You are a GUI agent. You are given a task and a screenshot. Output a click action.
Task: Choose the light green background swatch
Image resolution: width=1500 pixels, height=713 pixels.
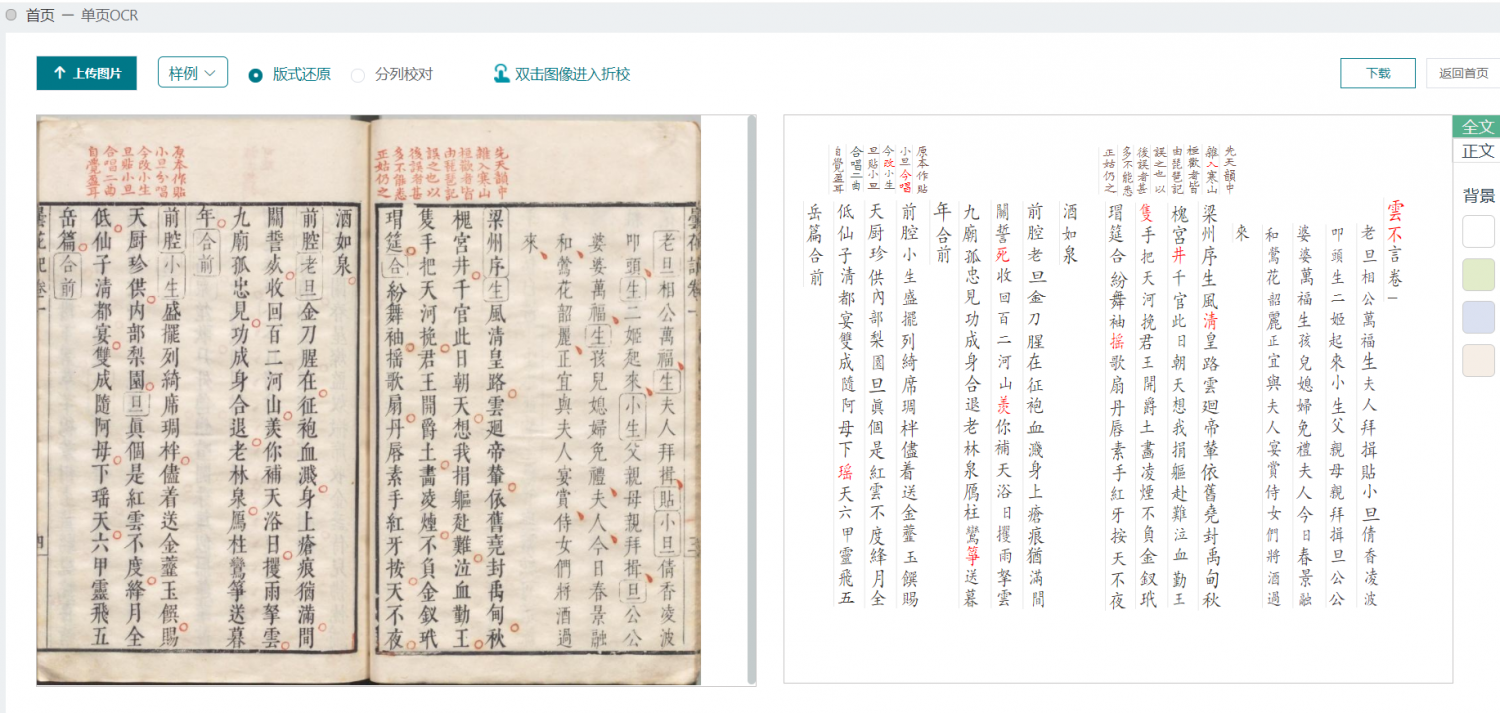click(x=1478, y=274)
